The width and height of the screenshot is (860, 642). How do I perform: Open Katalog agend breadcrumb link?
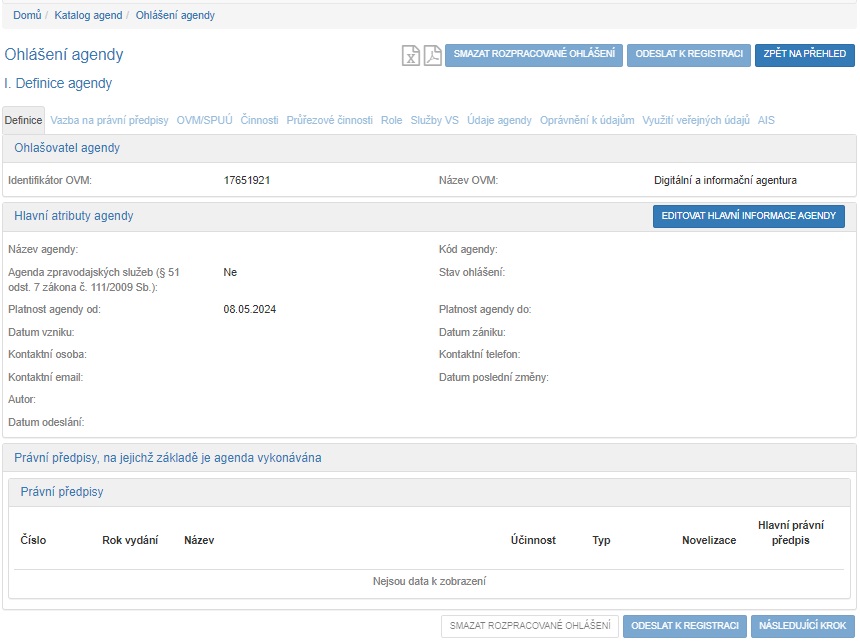[88, 15]
